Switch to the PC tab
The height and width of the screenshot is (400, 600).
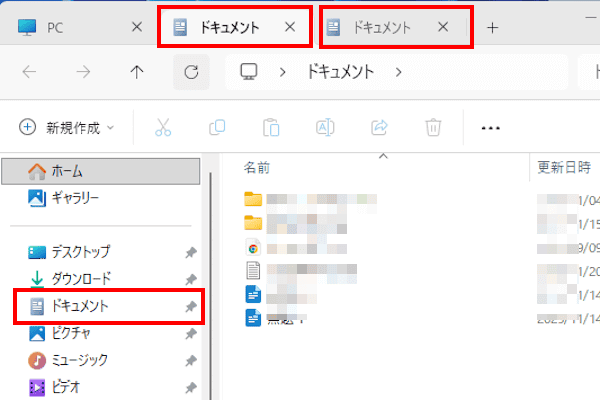pos(77,28)
